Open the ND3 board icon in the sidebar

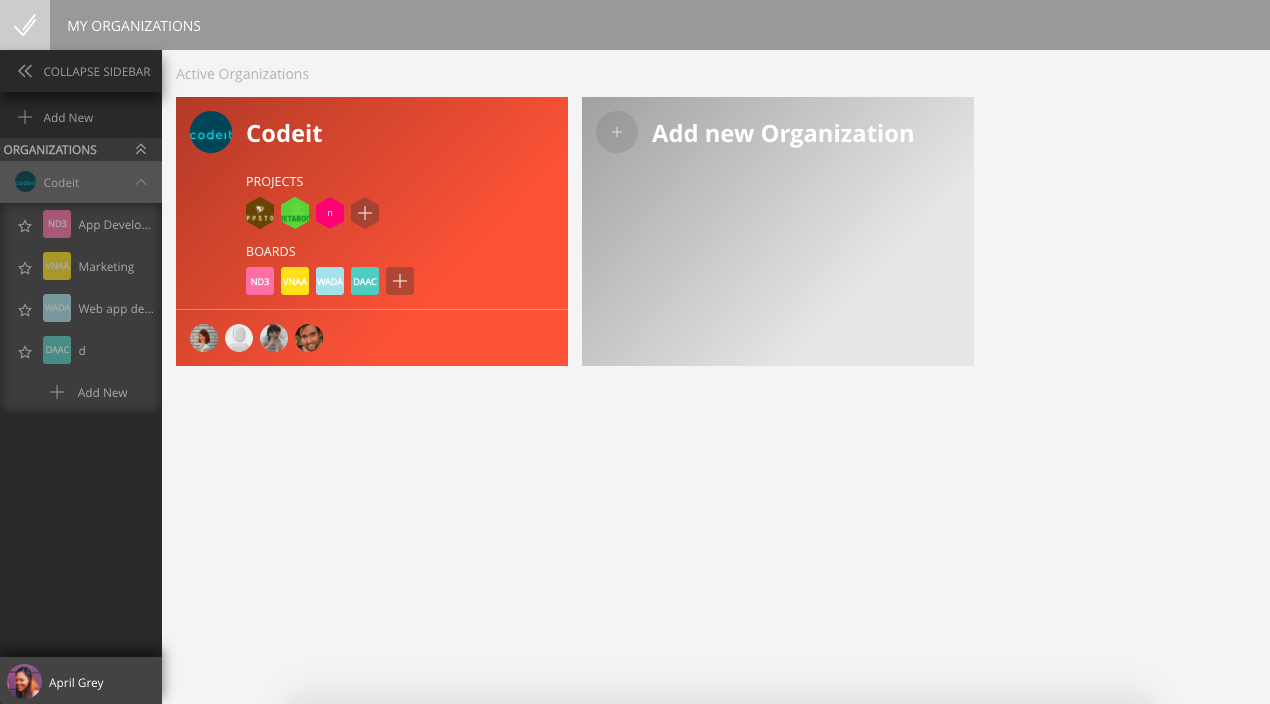coord(57,224)
